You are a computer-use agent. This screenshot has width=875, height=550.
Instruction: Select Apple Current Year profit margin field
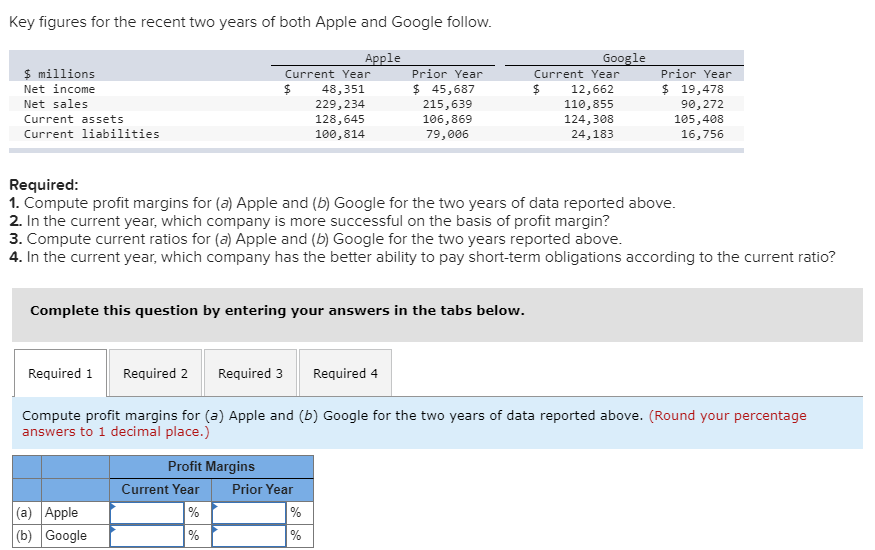(x=147, y=513)
